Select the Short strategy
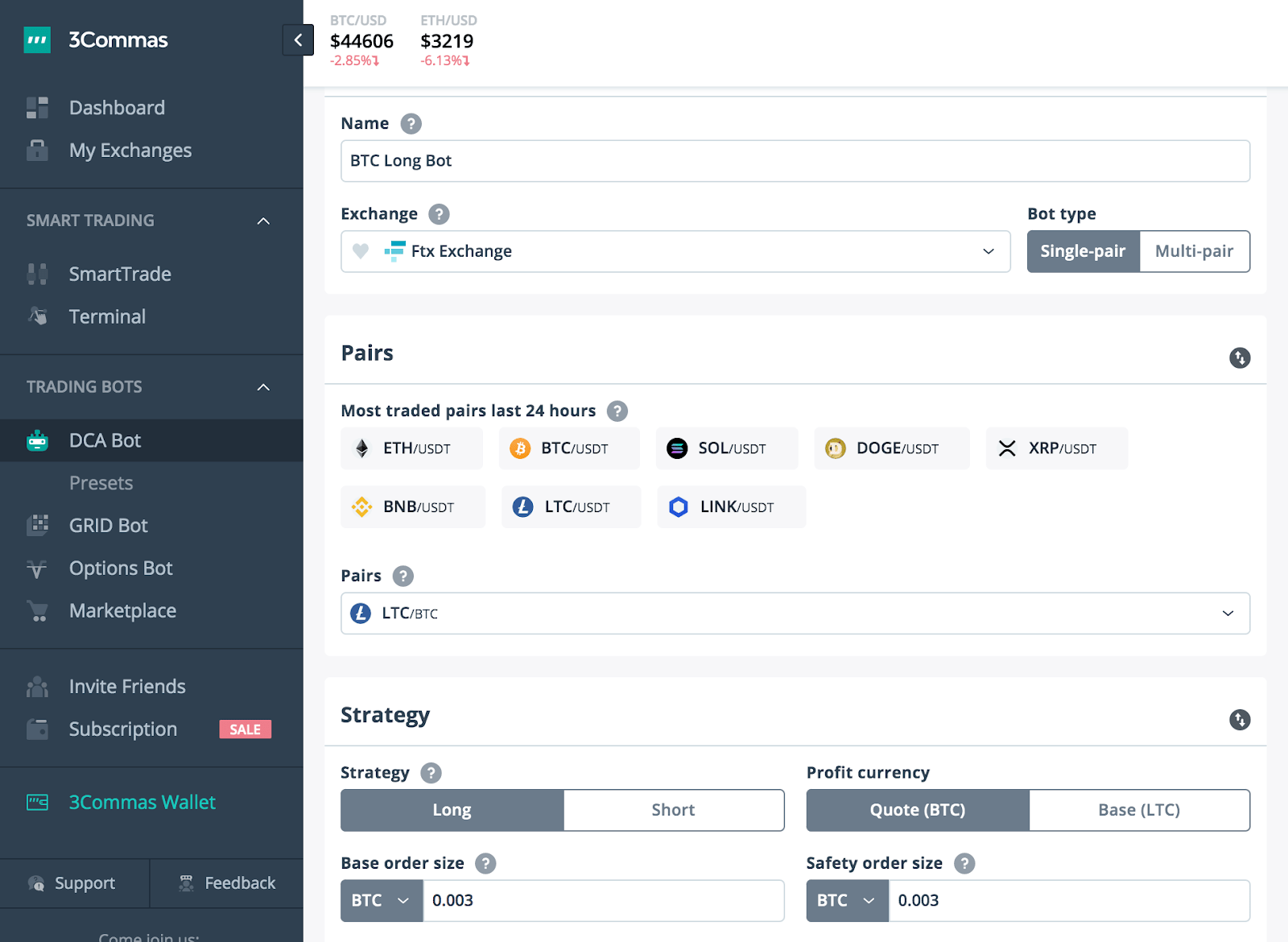 coord(674,810)
